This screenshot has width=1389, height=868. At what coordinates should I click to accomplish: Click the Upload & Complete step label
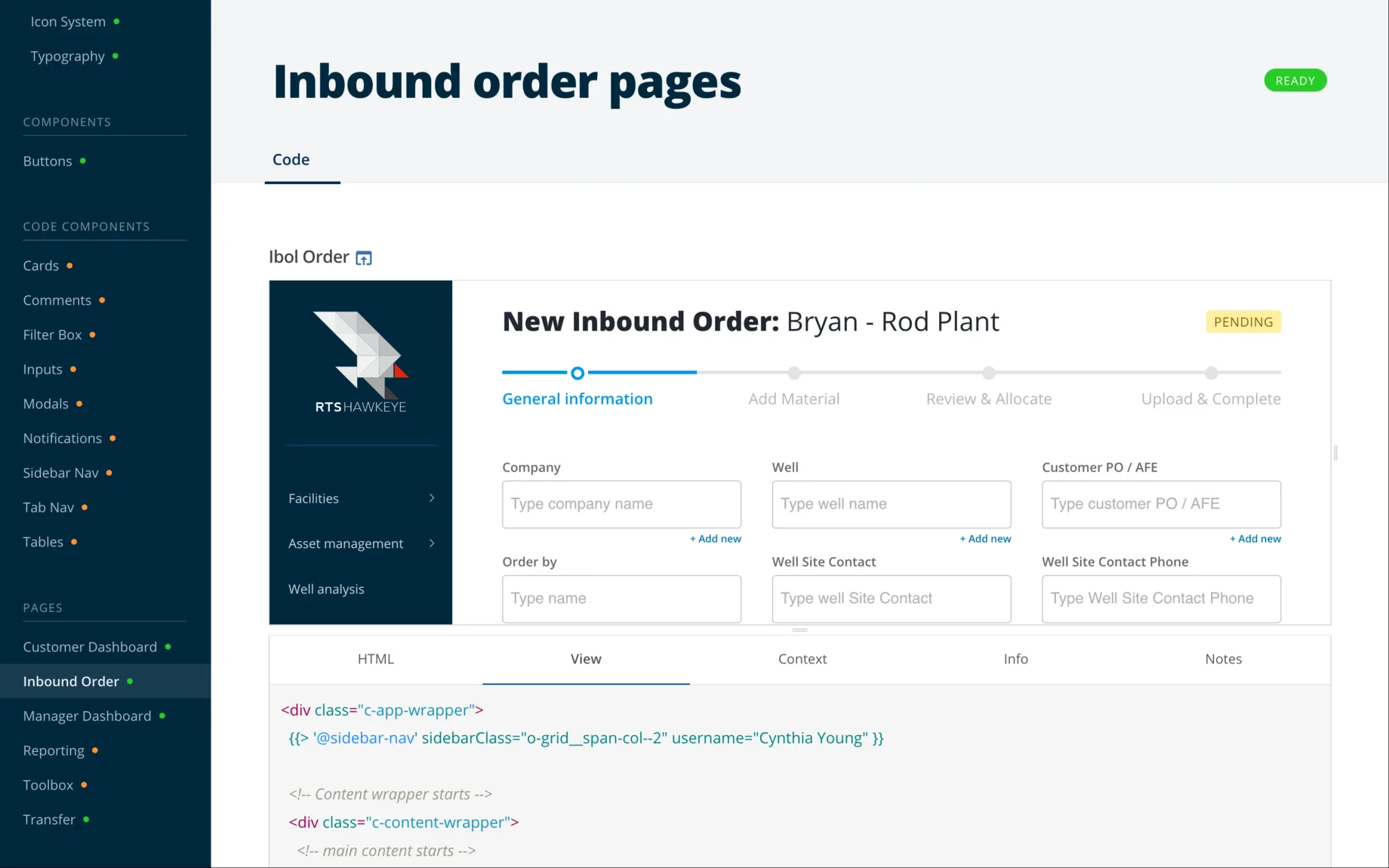click(x=1211, y=399)
